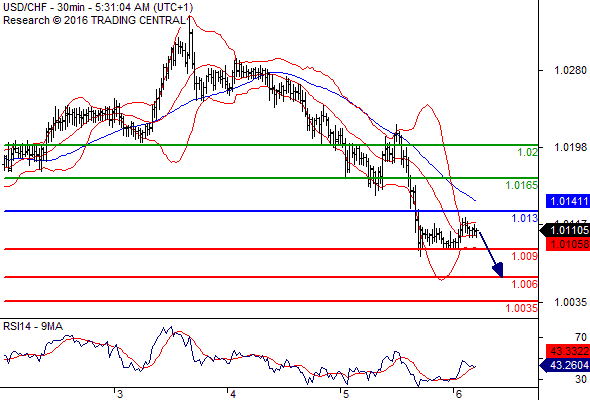This screenshot has width=590, height=400.
Task: Click the blue downward forecast arrow head
Action: click(498, 270)
